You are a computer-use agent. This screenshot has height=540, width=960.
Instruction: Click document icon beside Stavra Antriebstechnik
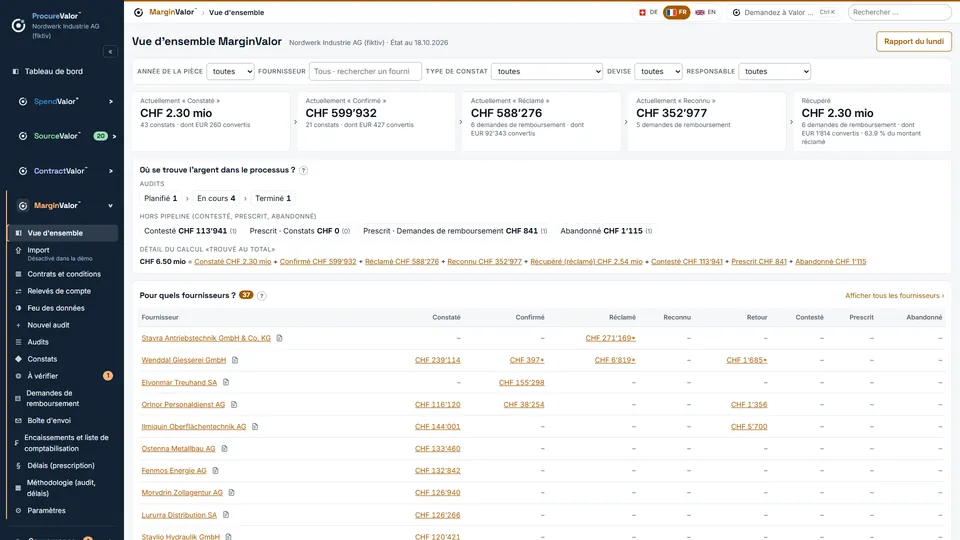(279, 338)
